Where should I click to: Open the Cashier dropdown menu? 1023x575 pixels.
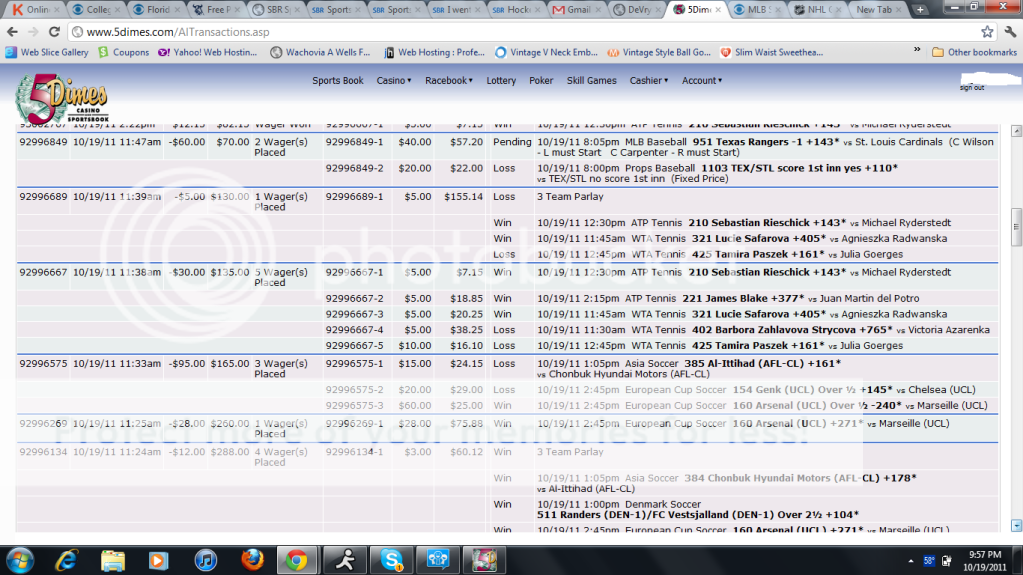tap(649, 81)
